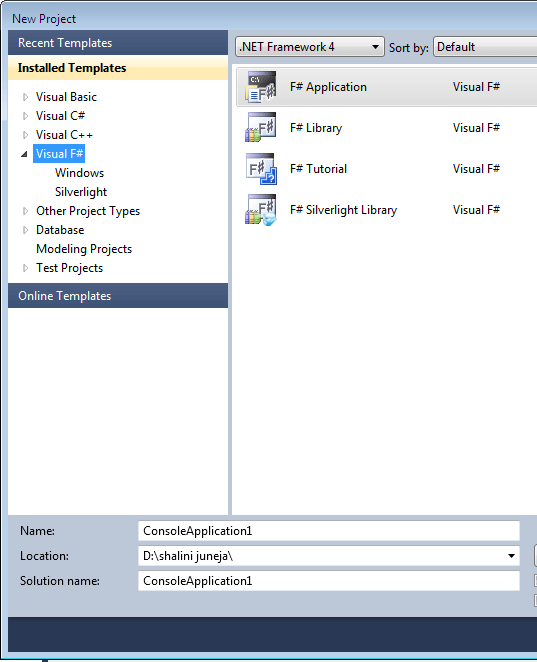Screen dimensions: 537x662
Task: Select the F# Silverlight Library icon
Action: click(261, 209)
